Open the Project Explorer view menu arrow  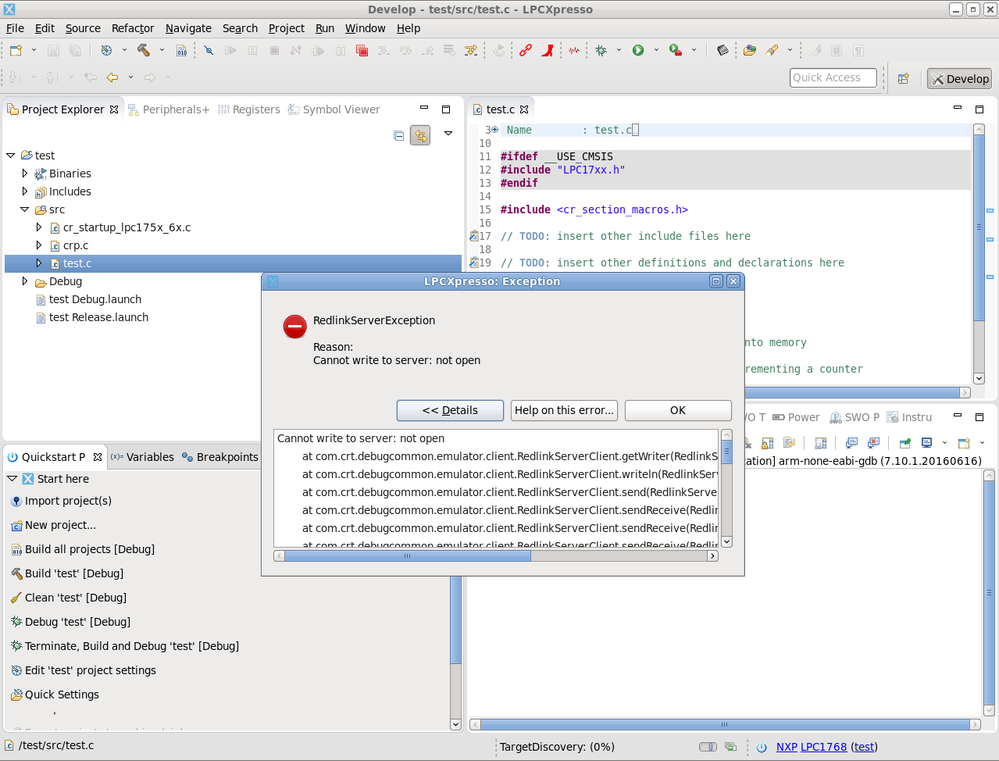449,133
